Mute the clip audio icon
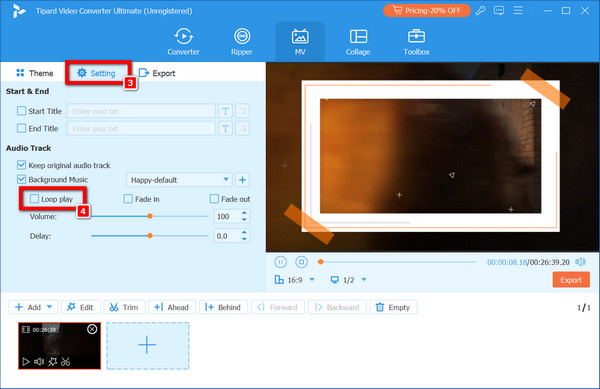600x389 pixels. (x=39, y=361)
